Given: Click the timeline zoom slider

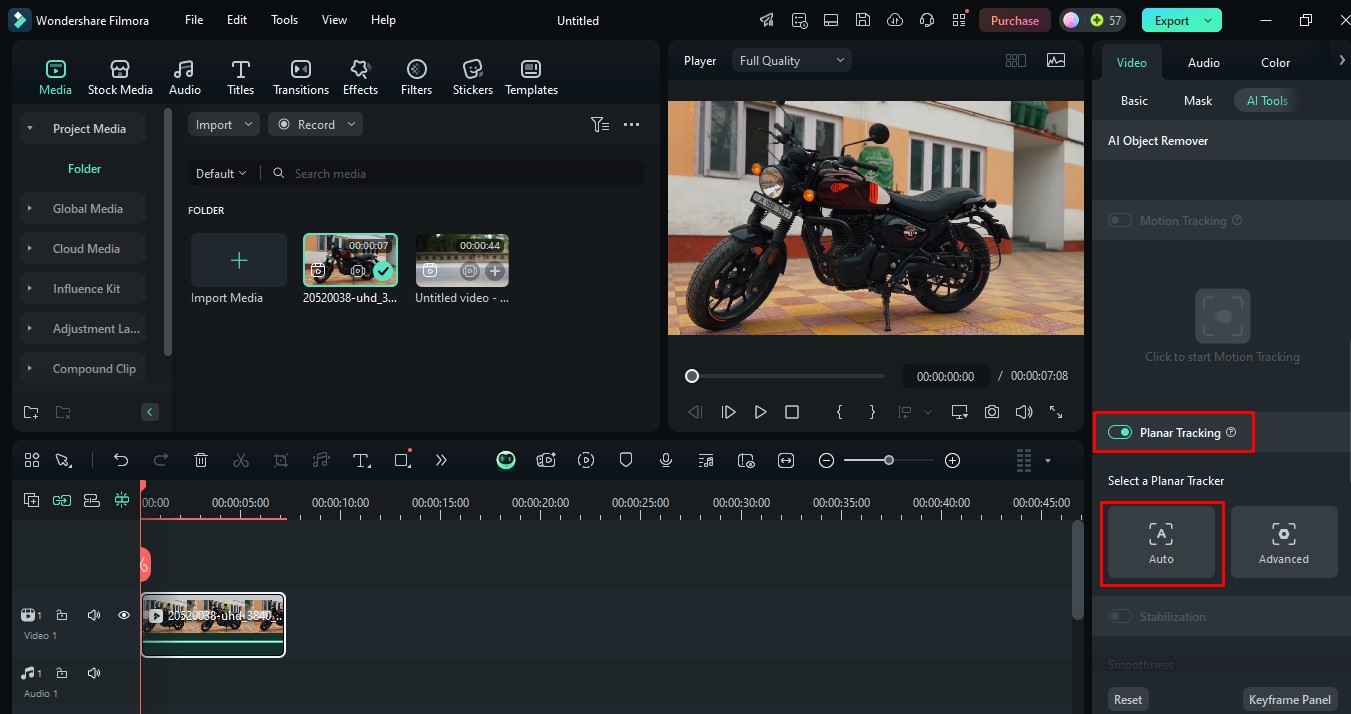Looking at the screenshot, I should [x=888, y=460].
